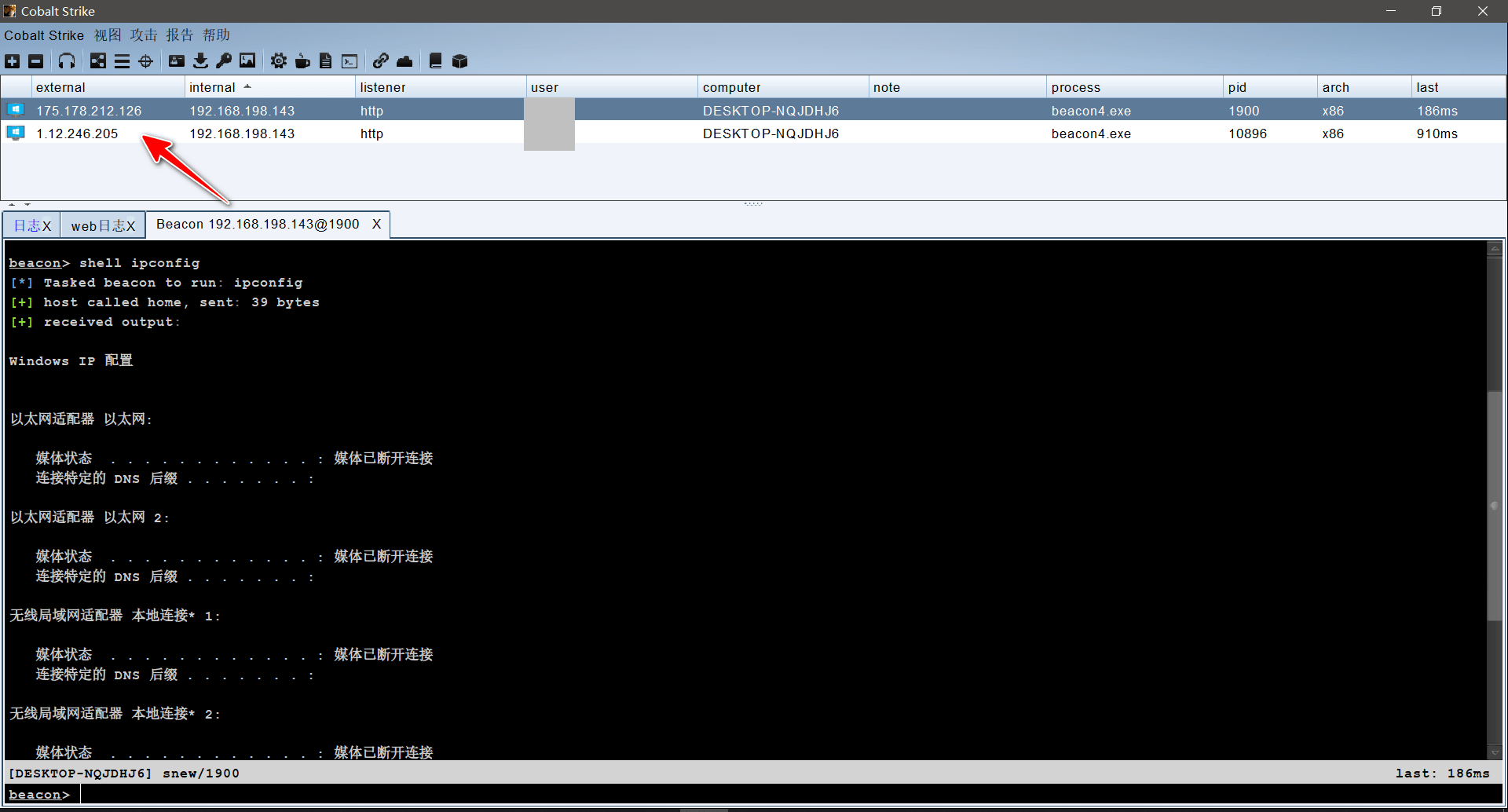Image resolution: width=1508 pixels, height=812 pixels.
Task: Open Listeners via the headphones icon
Action: 67,61
